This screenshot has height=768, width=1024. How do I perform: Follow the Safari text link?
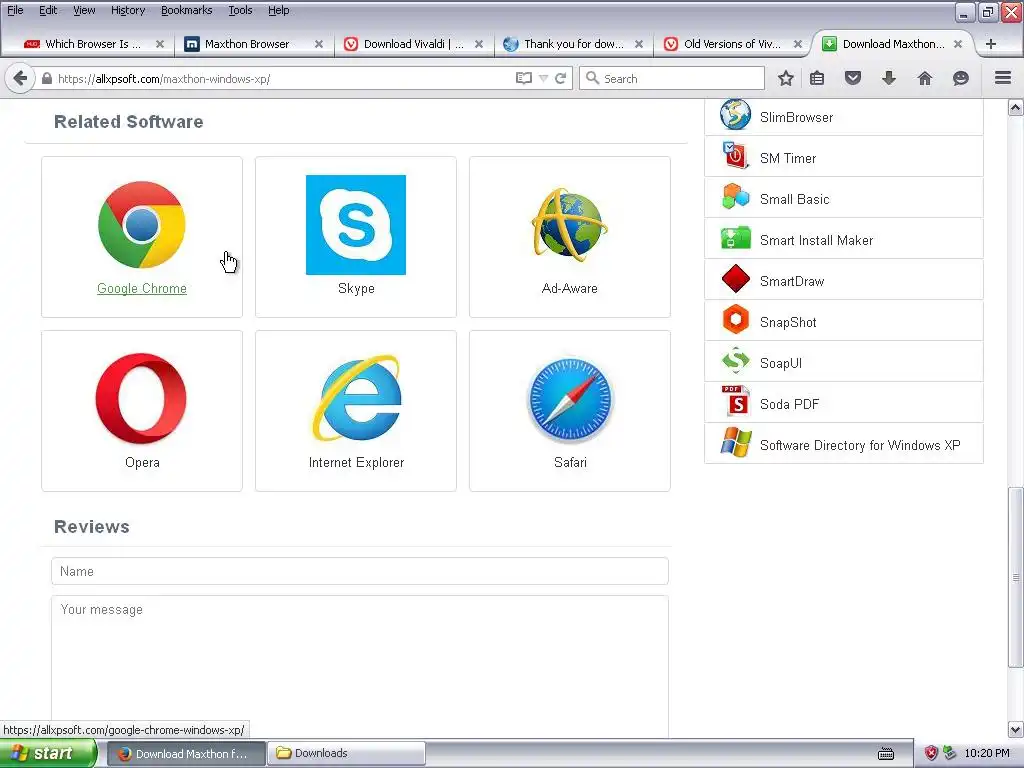point(570,462)
